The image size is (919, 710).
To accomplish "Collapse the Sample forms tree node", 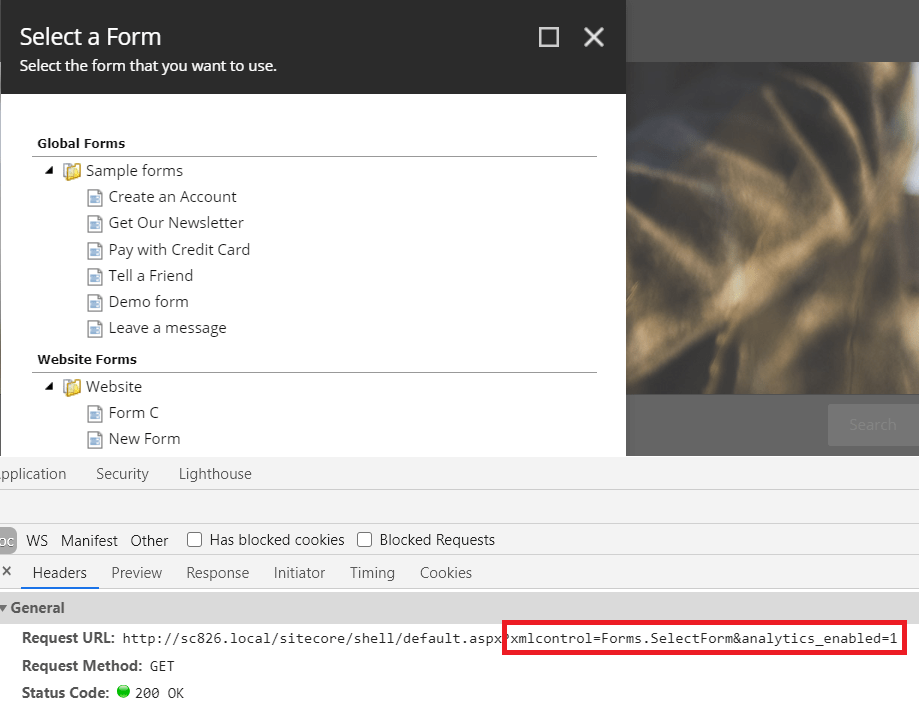I will 50,171.
